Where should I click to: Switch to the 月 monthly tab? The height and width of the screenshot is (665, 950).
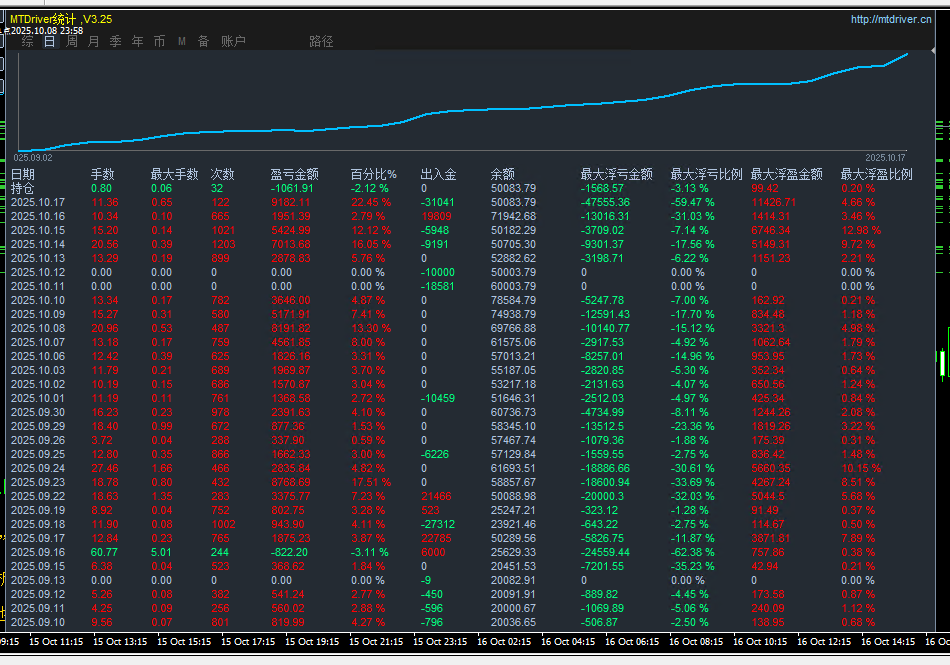[x=94, y=42]
